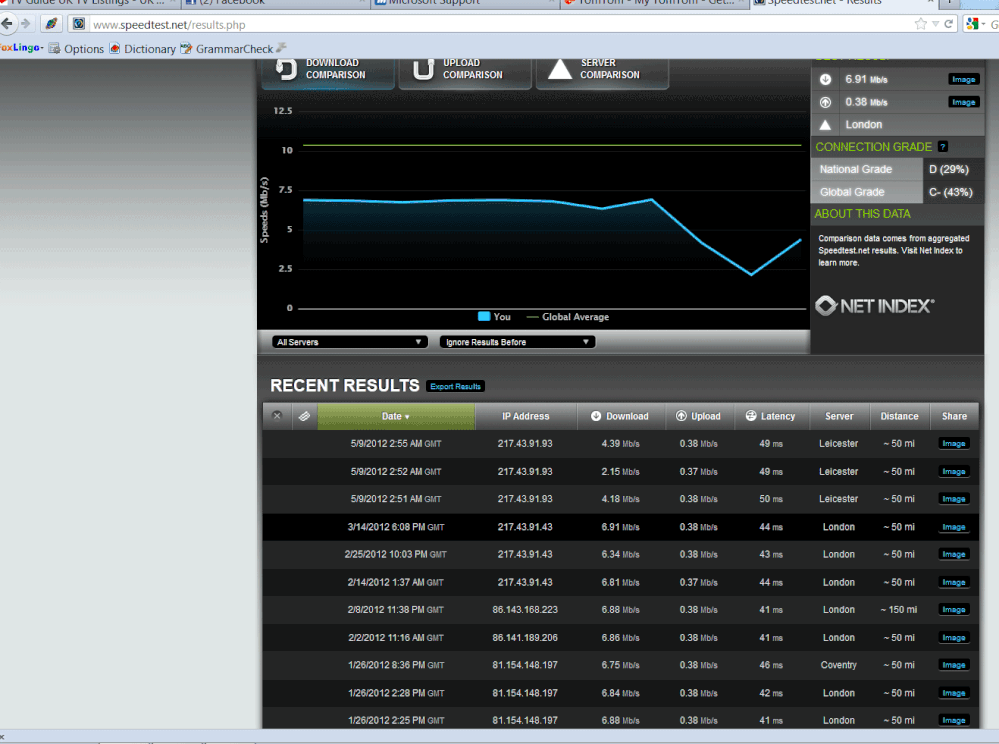Click the delete X icon in table header
This screenshot has width=999, height=744.
[x=277, y=416]
